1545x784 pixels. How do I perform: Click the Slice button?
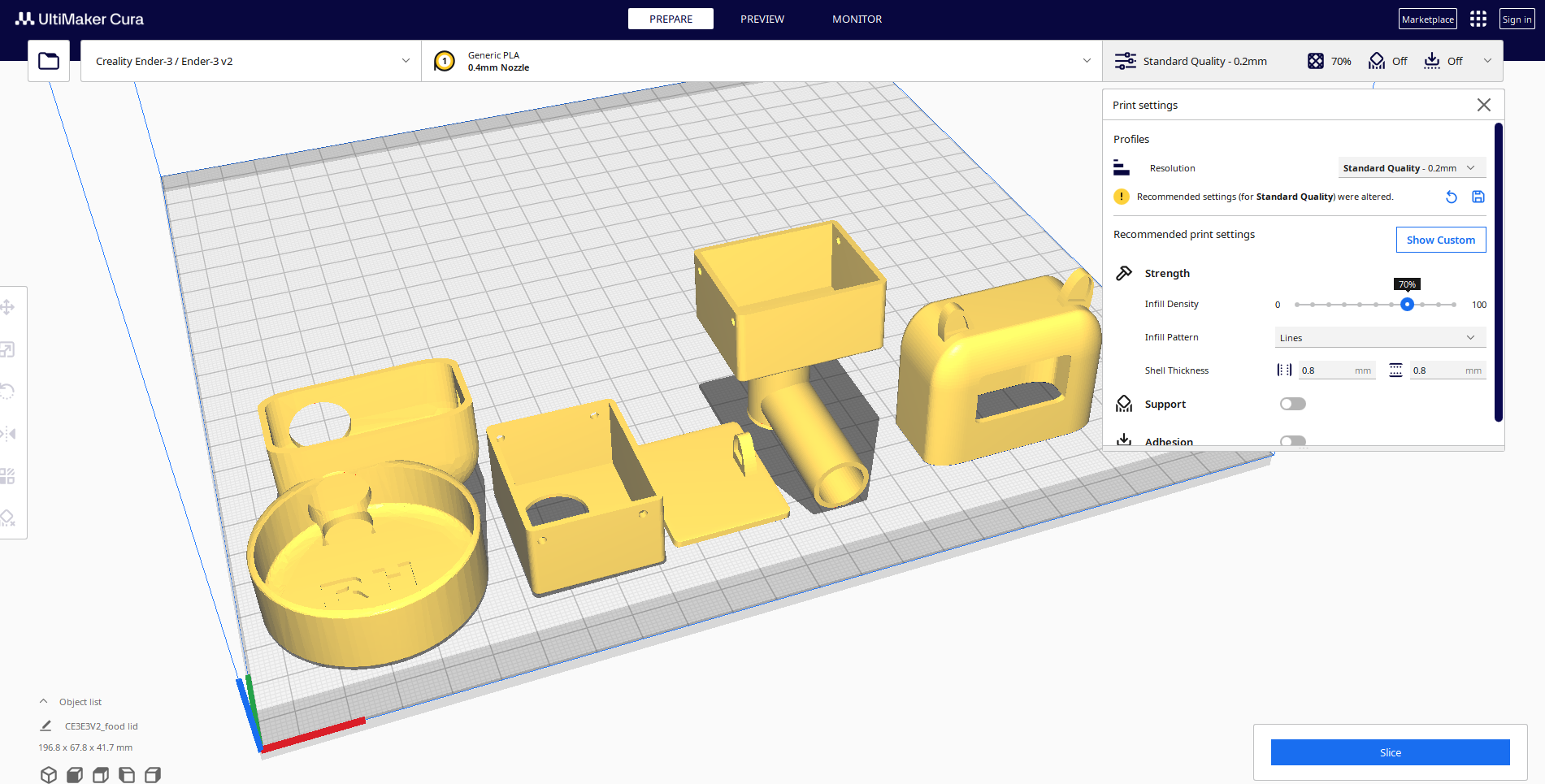pyautogui.click(x=1391, y=752)
